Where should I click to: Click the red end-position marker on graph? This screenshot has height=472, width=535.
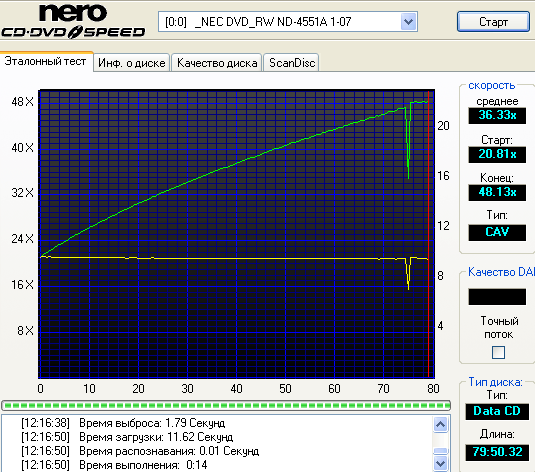point(429,234)
